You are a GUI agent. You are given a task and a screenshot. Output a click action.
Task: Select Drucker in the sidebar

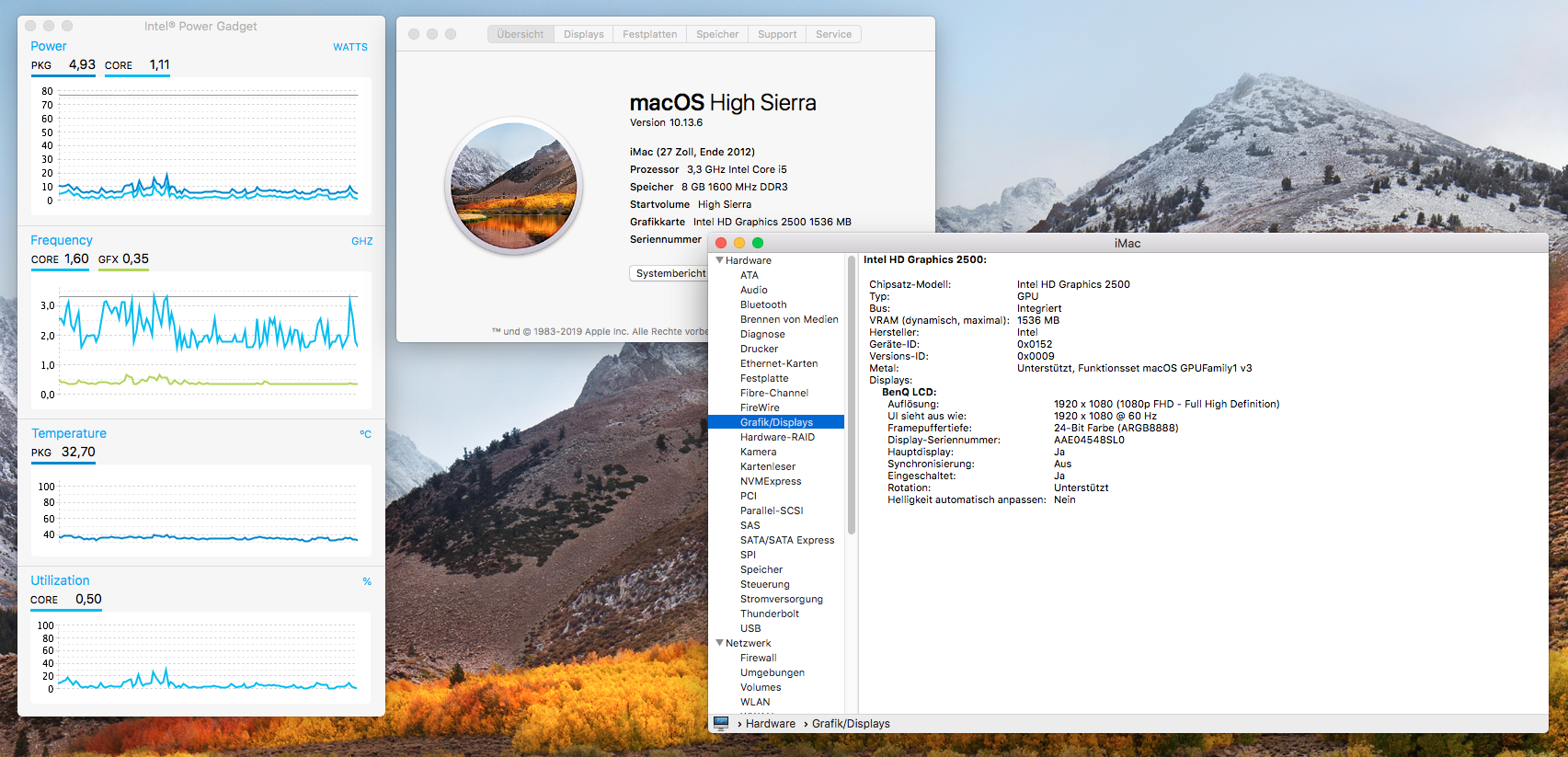point(759,349)
